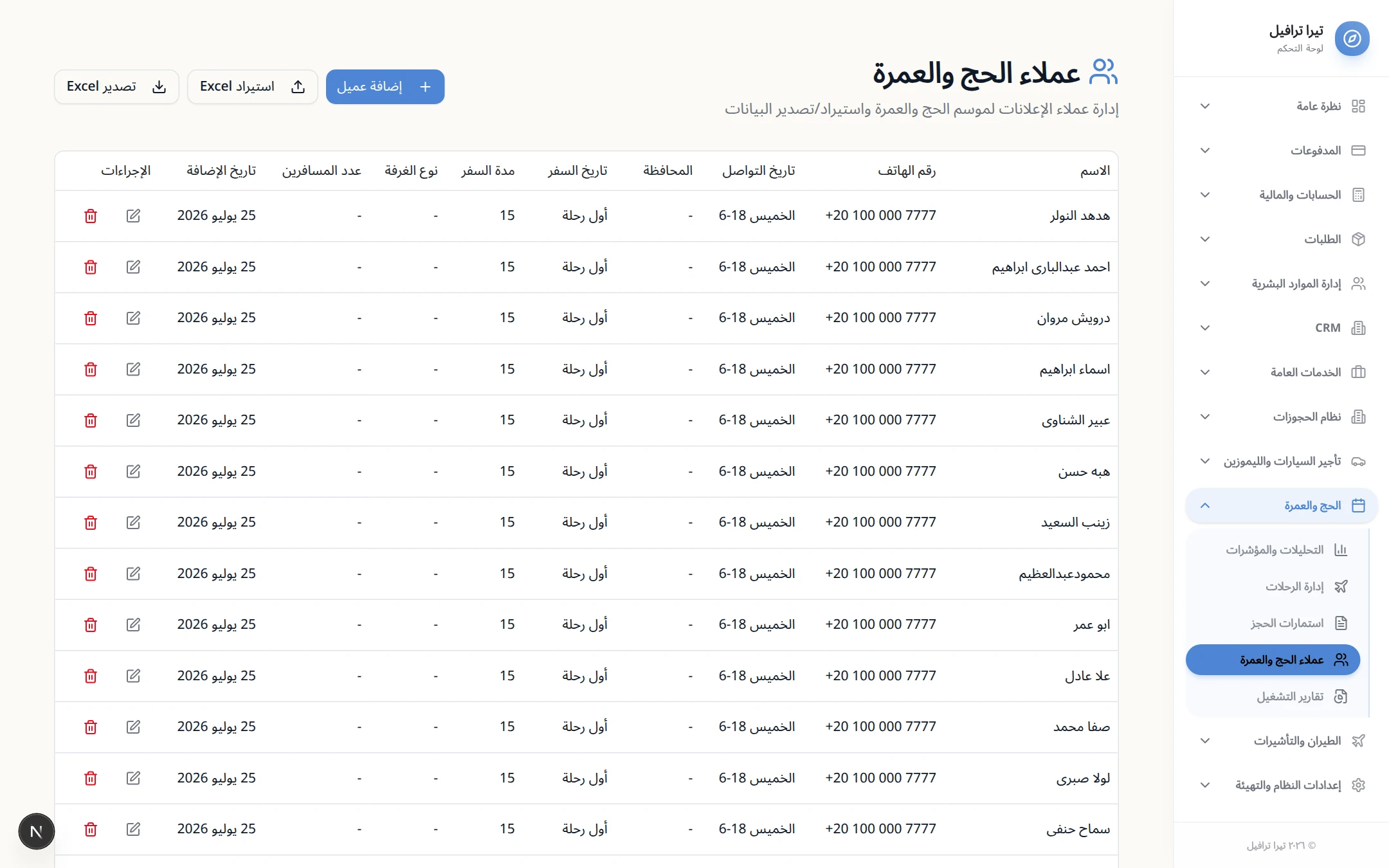The height and width of the screenshot is (868, 1389).
Task: Click the تصدير Excel button
Action: point(116,87)
